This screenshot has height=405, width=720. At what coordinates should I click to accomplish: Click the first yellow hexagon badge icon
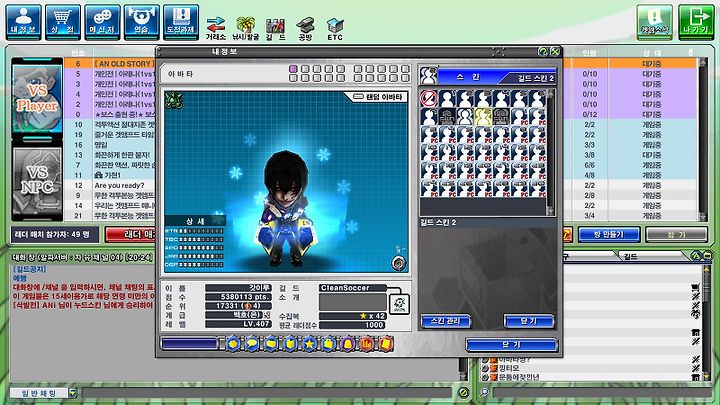point(233,343)
